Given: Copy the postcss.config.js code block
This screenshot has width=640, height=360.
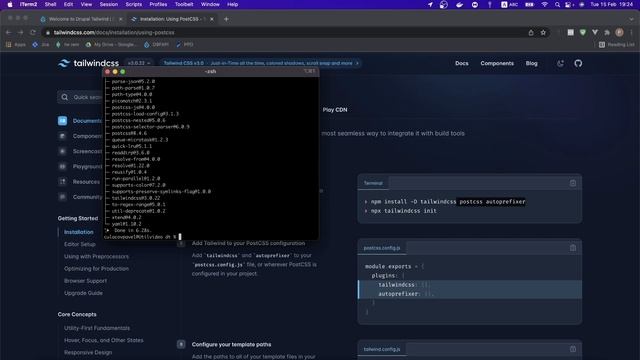Looking at the screenshot, I should [573, 248].
